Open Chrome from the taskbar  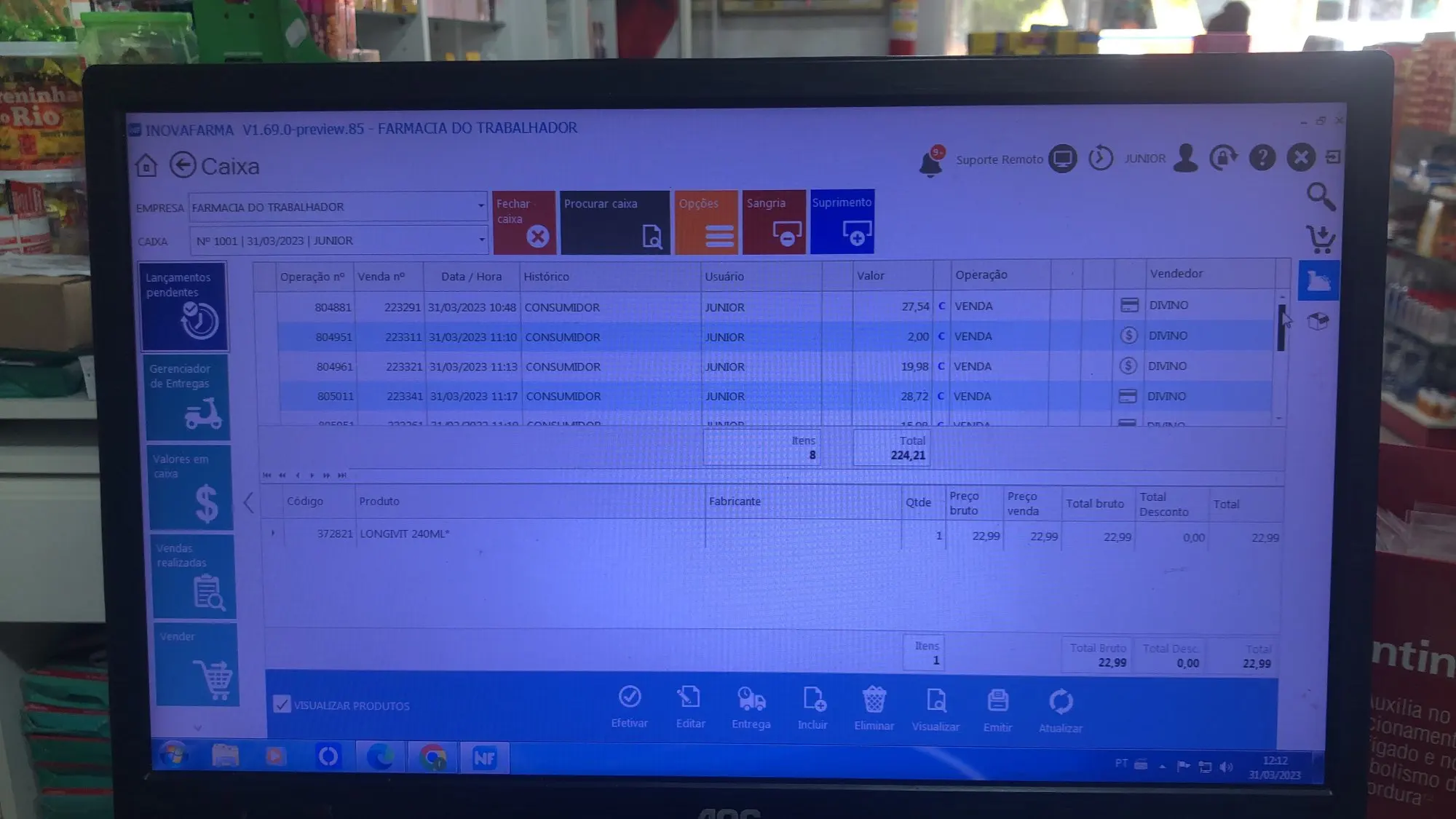pos(432,758)
